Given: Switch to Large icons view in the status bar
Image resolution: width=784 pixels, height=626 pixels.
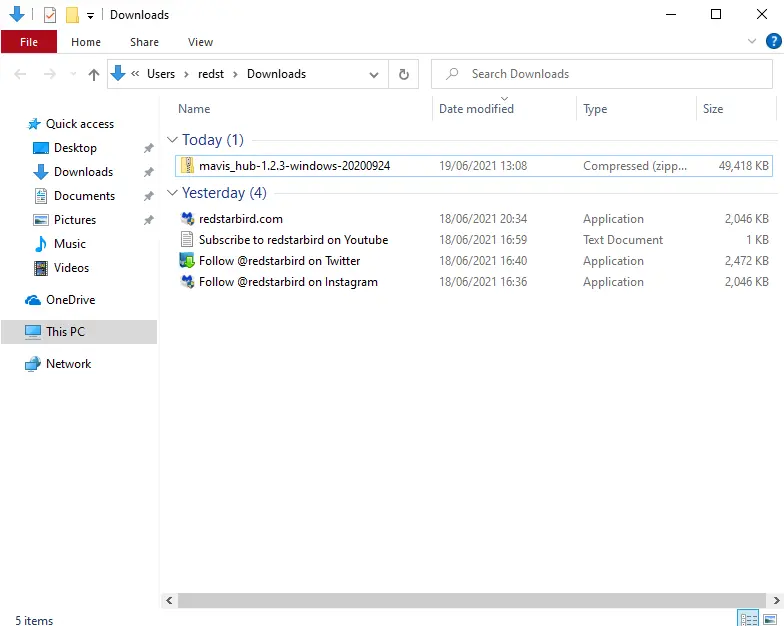Looking at the screenshot, I should point(770,619).
